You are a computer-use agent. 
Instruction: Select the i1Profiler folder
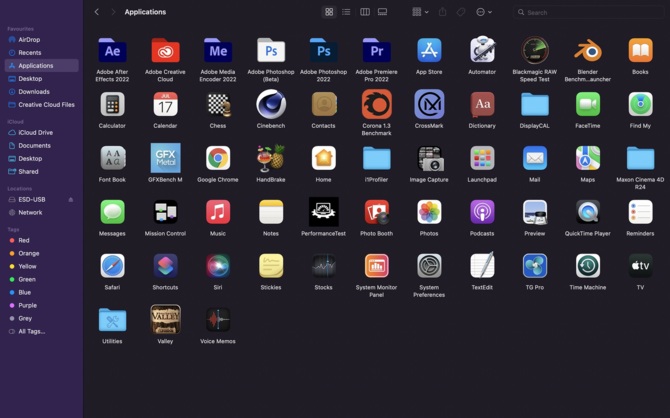tap(376, 158)
